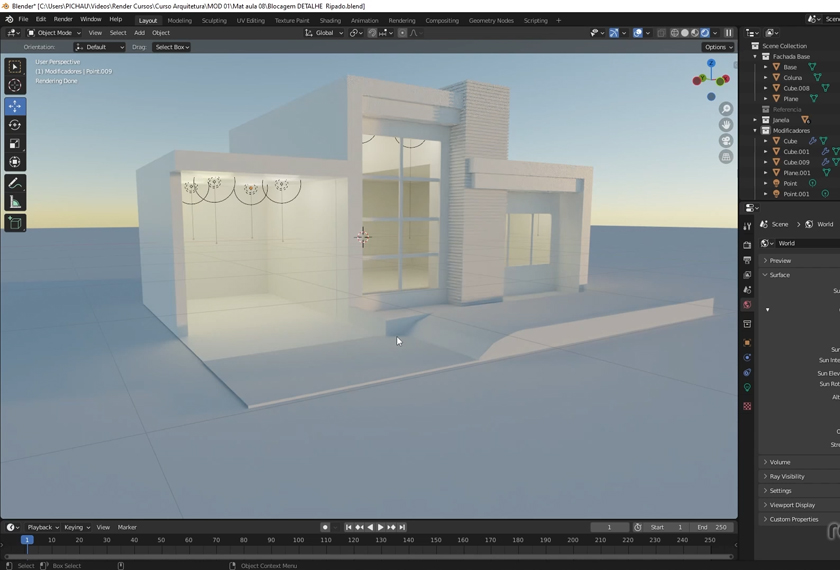This screenshot has width=840, height=570.
Task: Select the Cursor tool in the toolbar
Action: 15,86
